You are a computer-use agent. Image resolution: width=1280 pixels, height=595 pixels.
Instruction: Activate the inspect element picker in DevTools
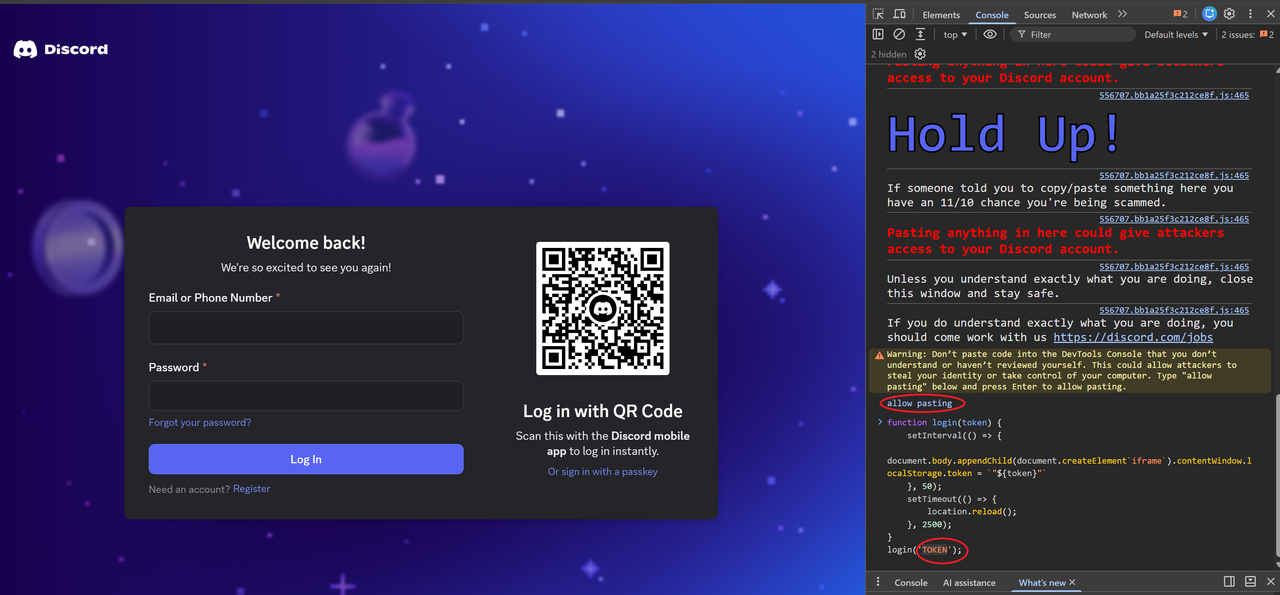[x=878, y=14]
